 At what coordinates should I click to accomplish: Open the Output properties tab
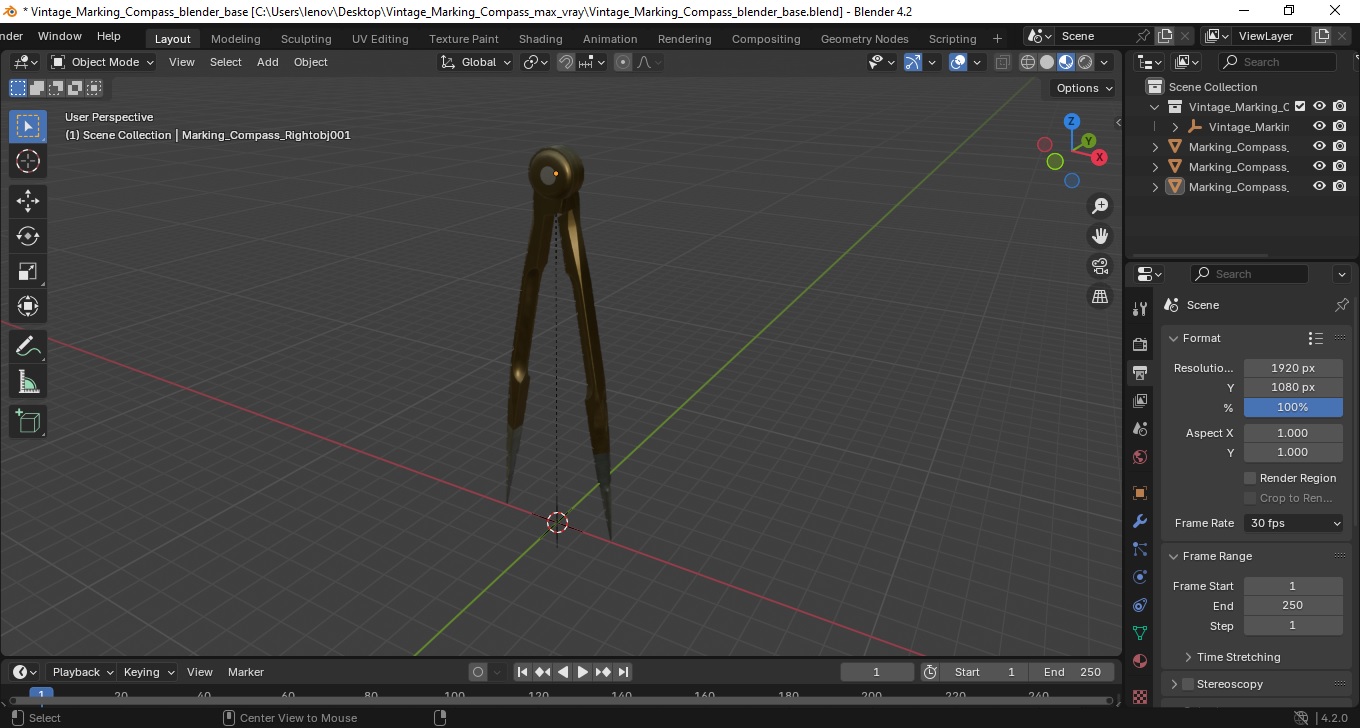pos(1139,373)
